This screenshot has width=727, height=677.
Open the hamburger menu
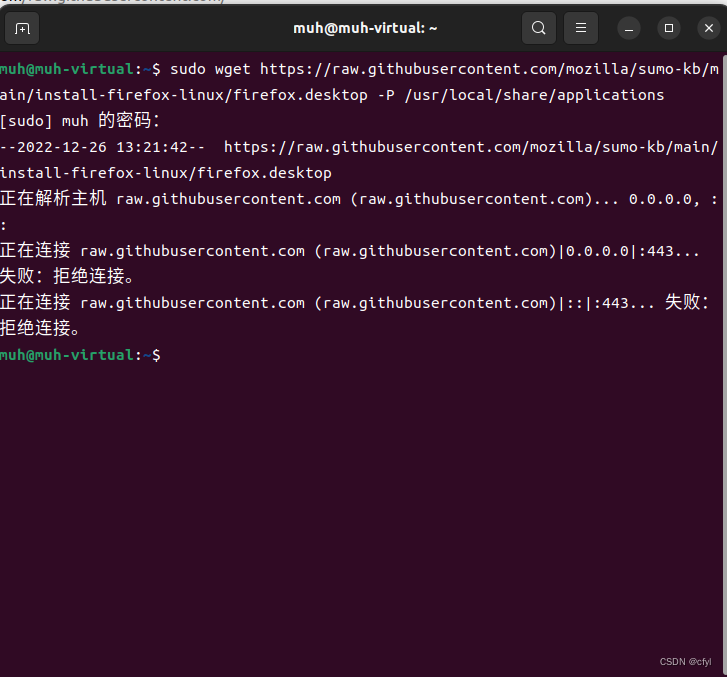(x=581, y=28)
